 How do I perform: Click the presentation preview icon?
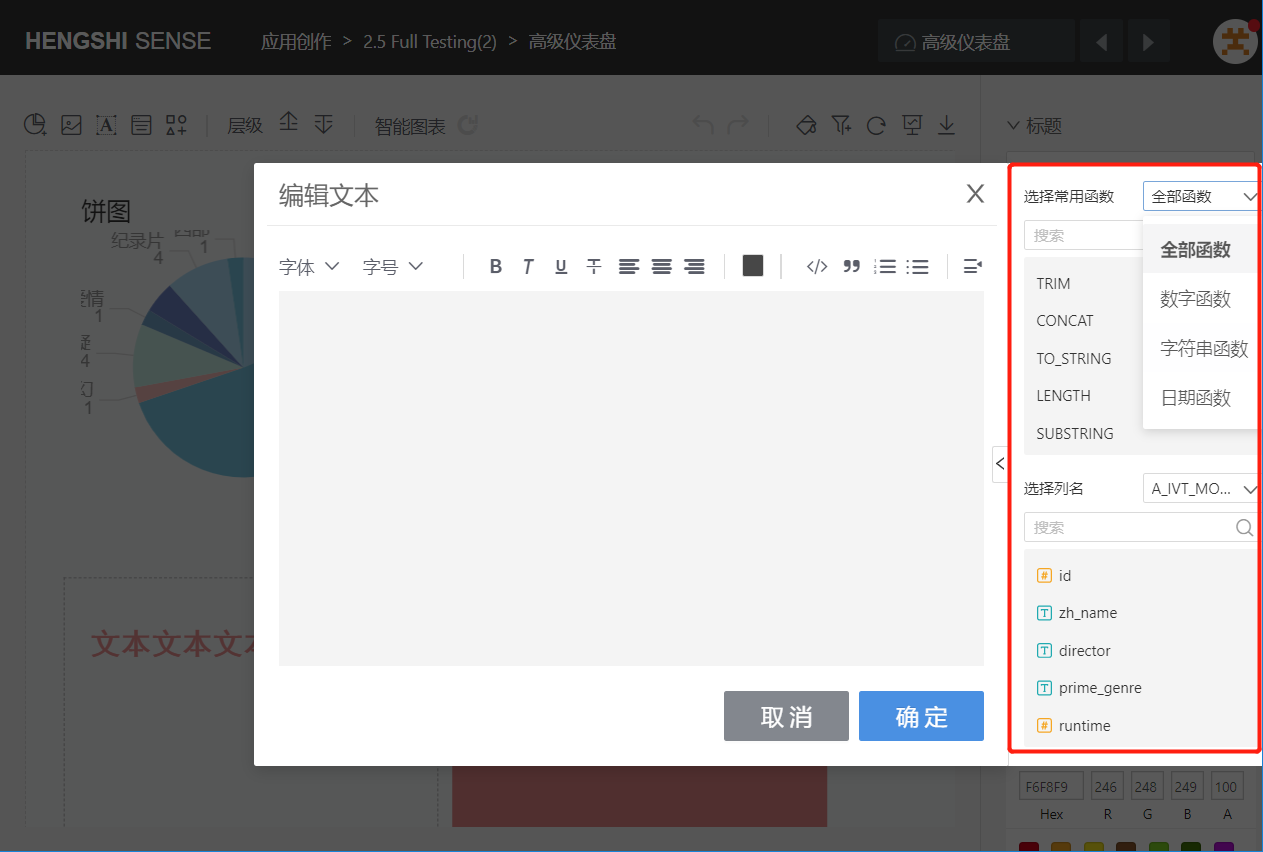pos(912,125)
